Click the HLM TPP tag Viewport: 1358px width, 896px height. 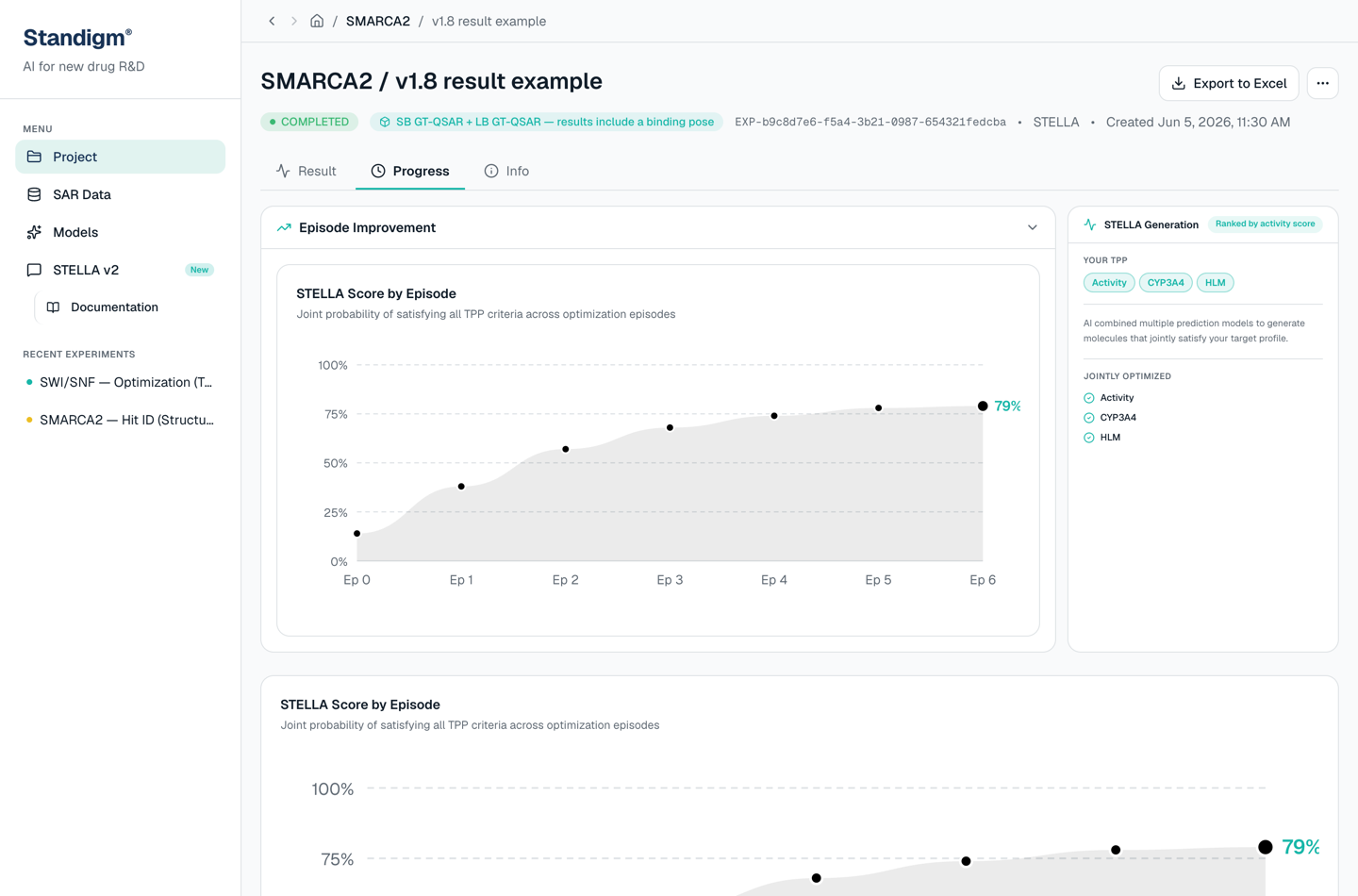pyautogui.click(x=1215, y=283)
